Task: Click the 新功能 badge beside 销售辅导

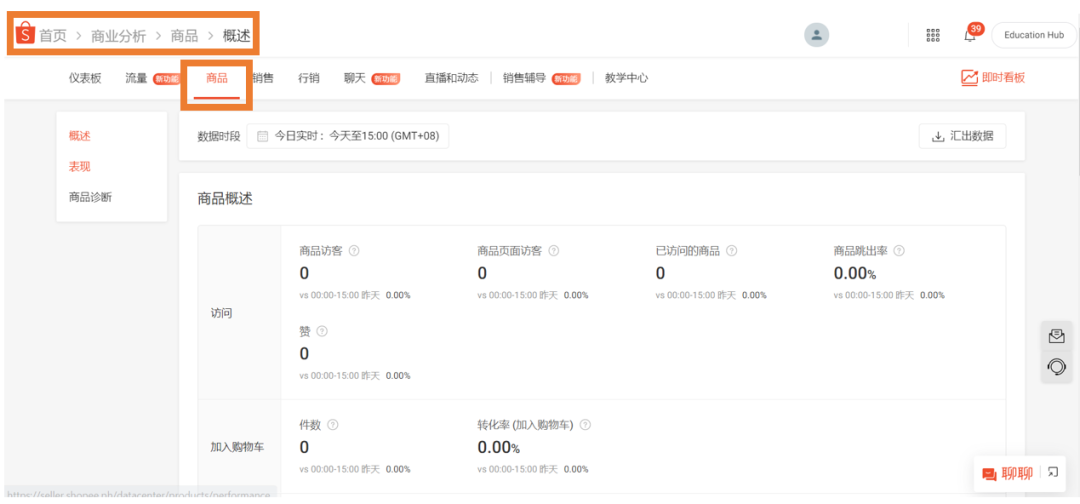Action: pos(566,78)
